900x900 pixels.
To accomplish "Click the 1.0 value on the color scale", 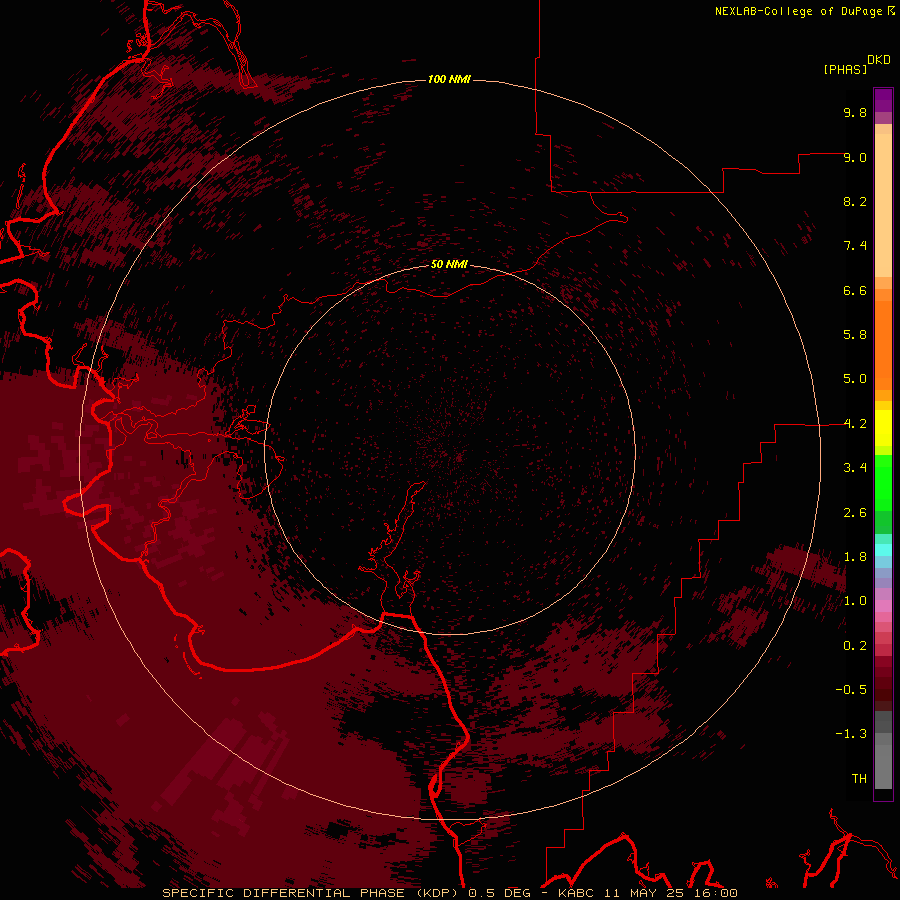I will pos(855,601).
